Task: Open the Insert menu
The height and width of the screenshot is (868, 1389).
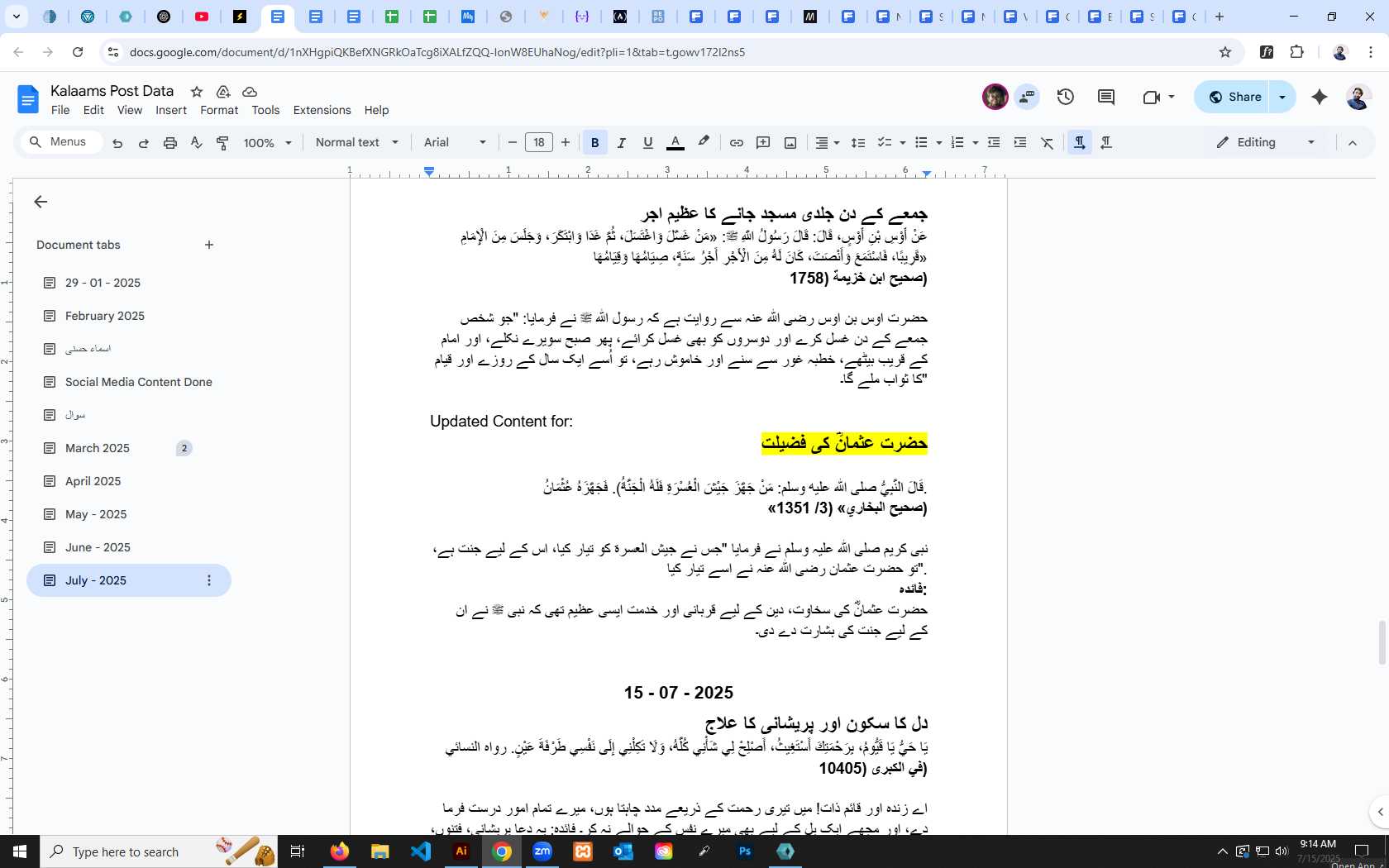Action: 171,110
